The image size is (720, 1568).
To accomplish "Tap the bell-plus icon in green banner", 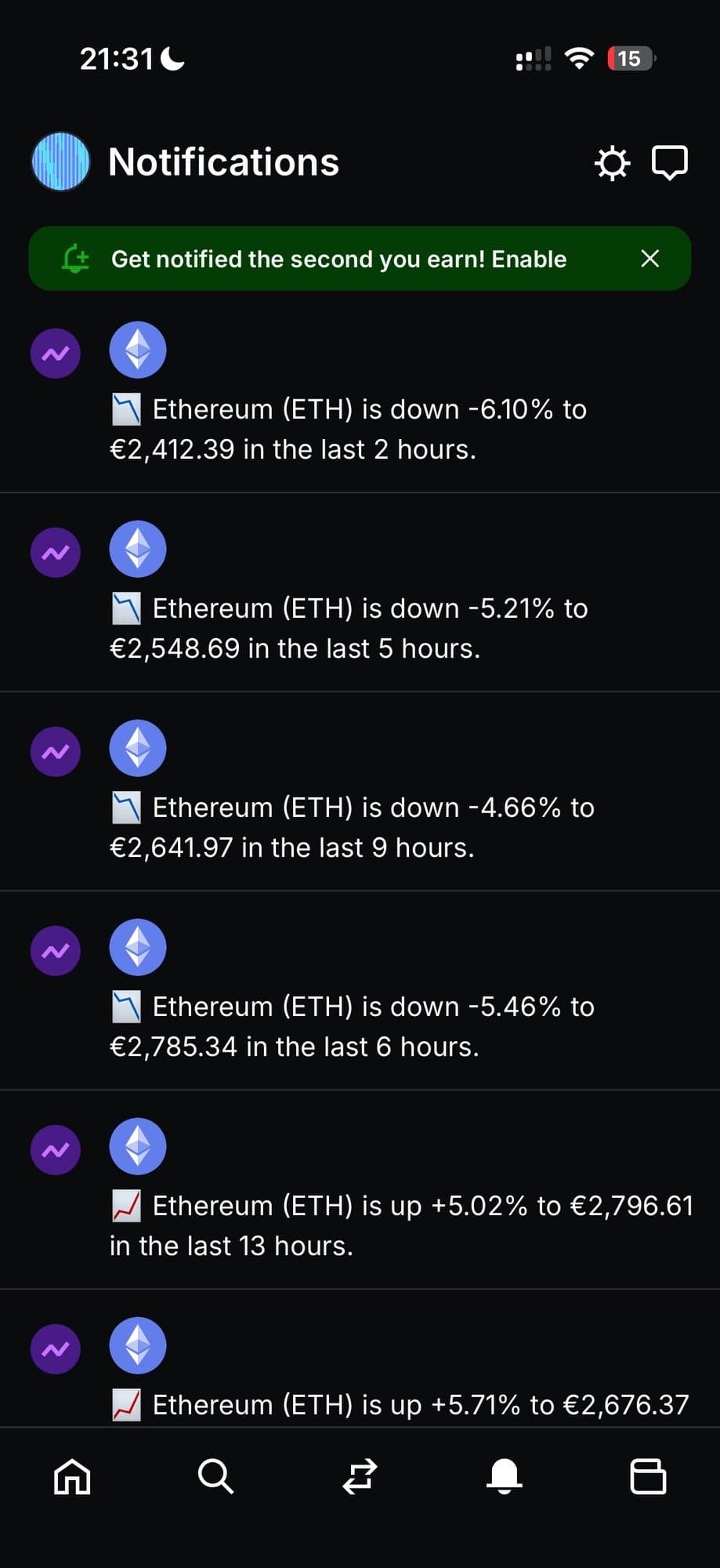I will point(76,259).
